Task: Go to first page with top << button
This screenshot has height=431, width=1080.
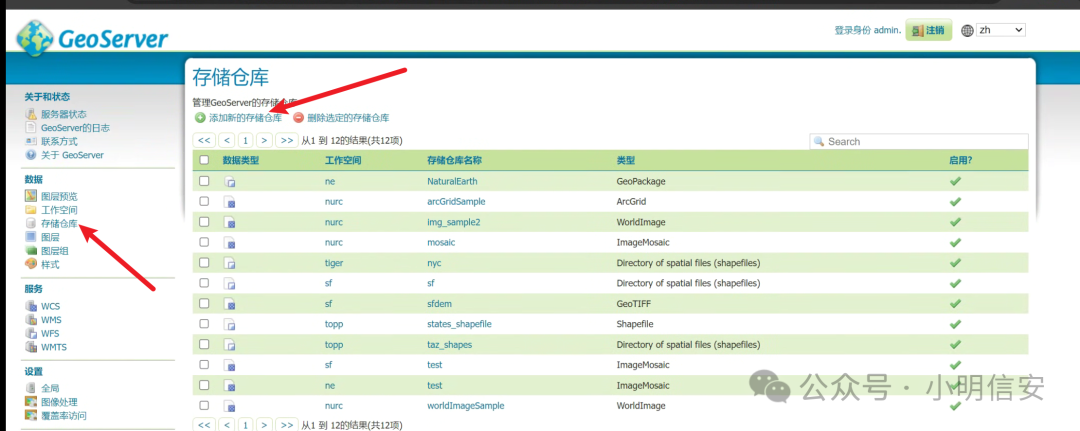Action: 204,140
